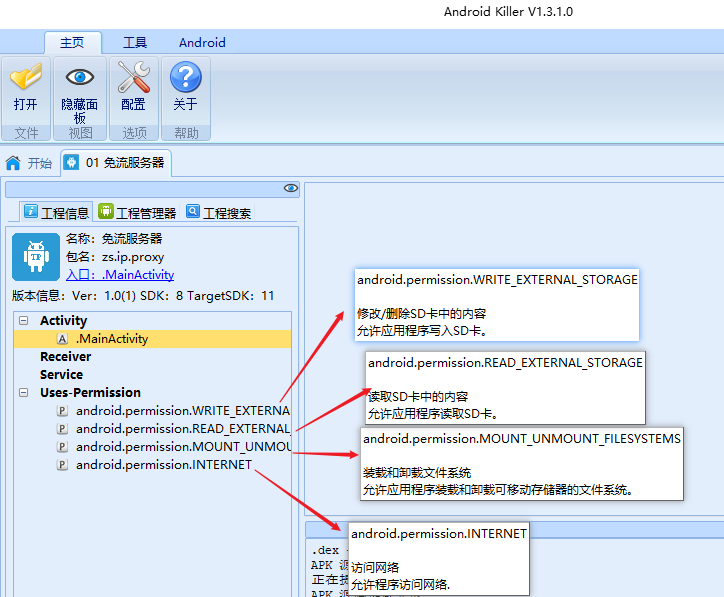
Task: Click P icon beside READ_EXTERNAL permission
Action: (62, 428)
